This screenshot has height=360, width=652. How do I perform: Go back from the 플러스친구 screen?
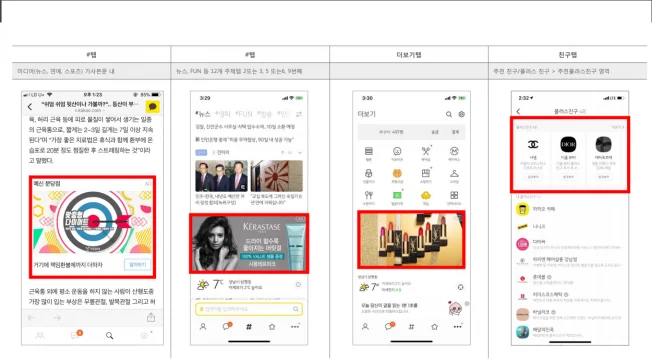(518, 111)
